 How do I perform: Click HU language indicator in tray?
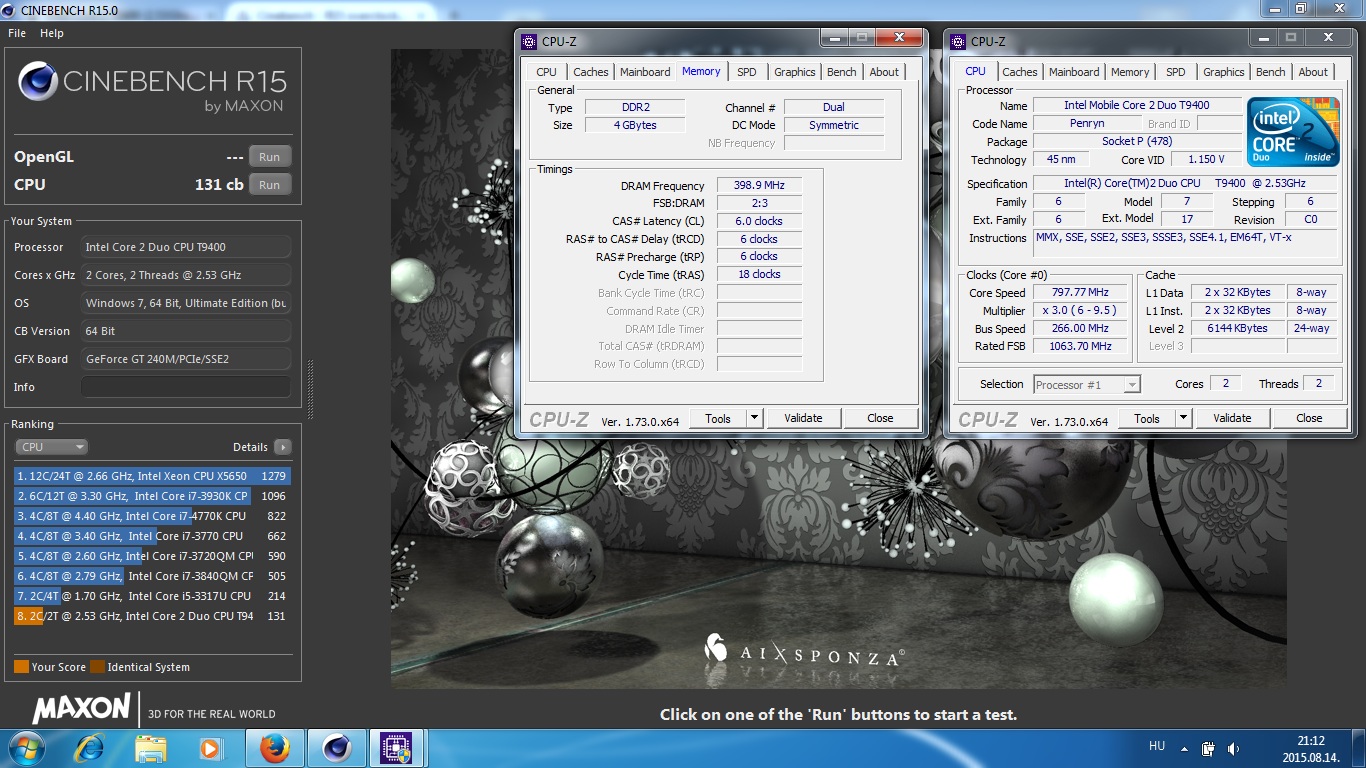[1157, 746]
